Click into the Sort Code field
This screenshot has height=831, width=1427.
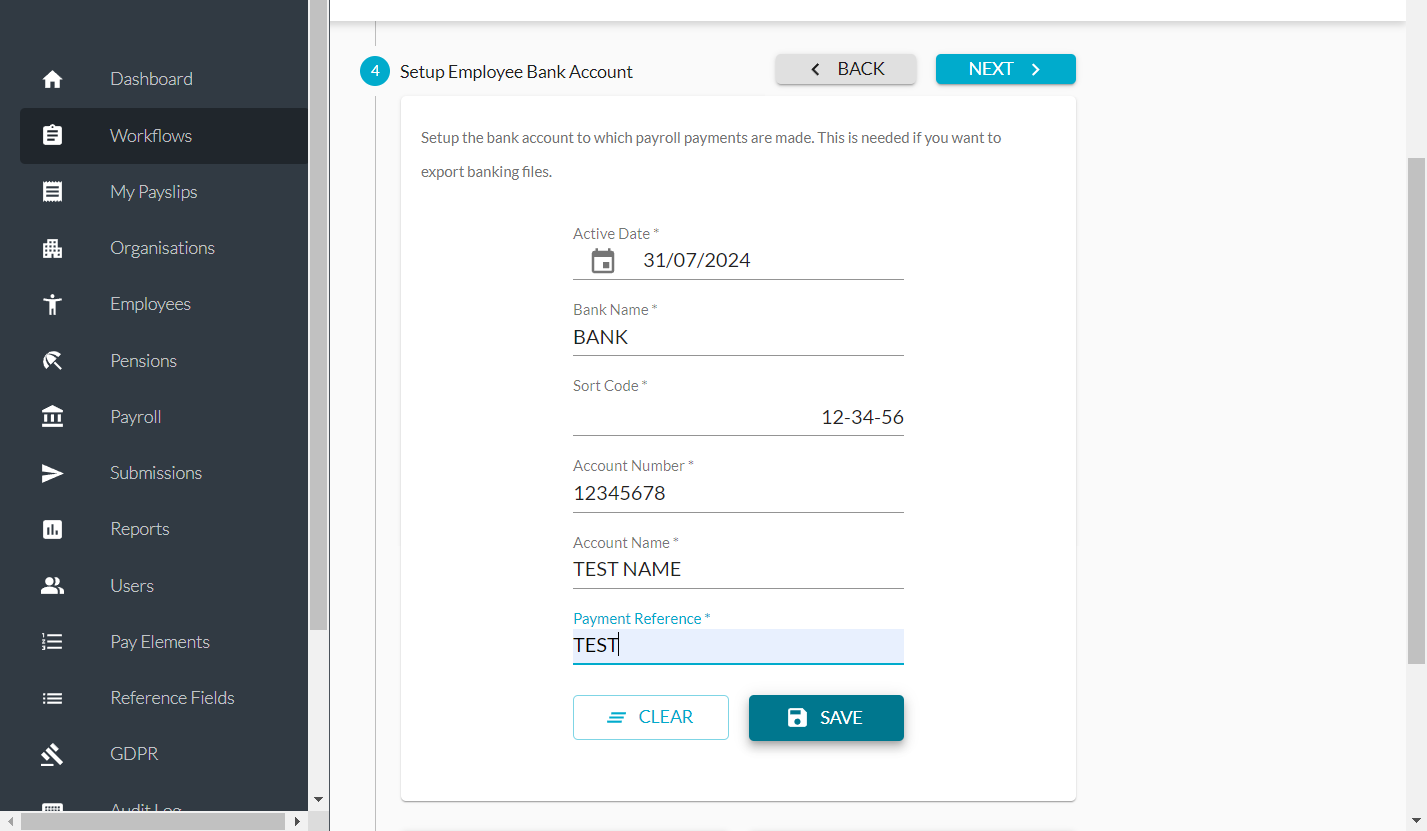click(x=738, y=417)
